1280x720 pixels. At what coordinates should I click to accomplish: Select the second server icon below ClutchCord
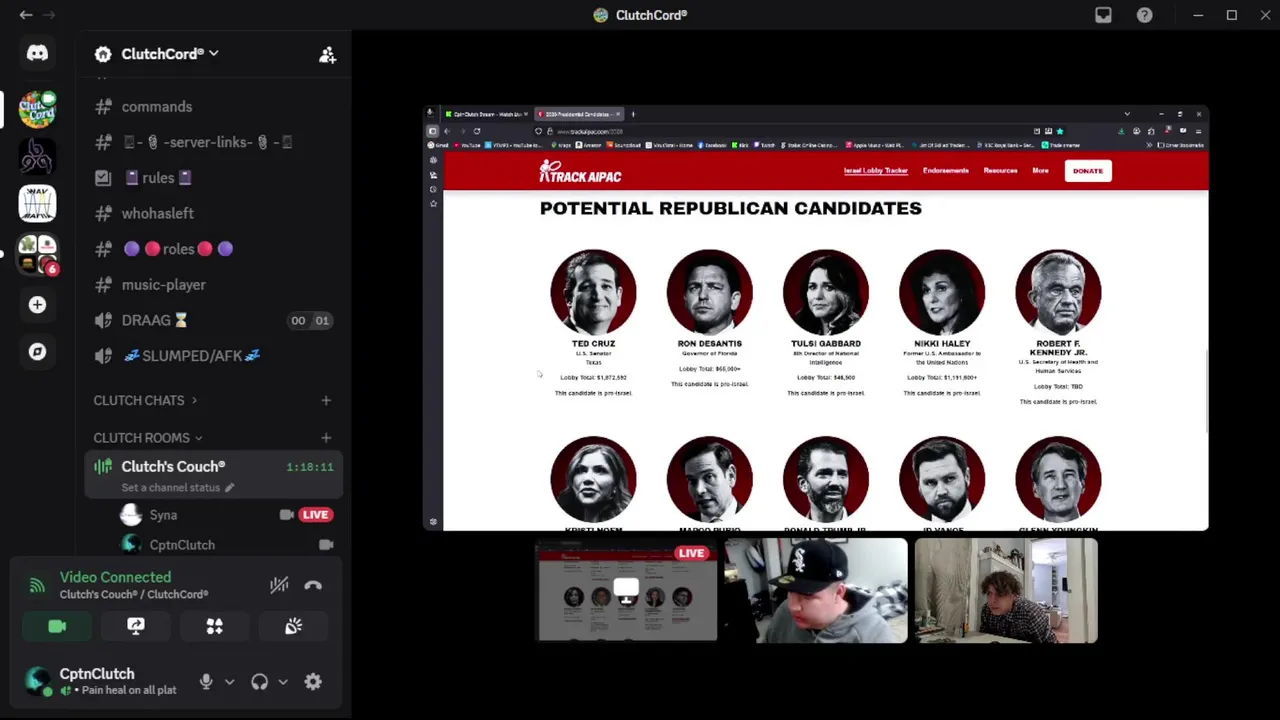click(37, 157)
